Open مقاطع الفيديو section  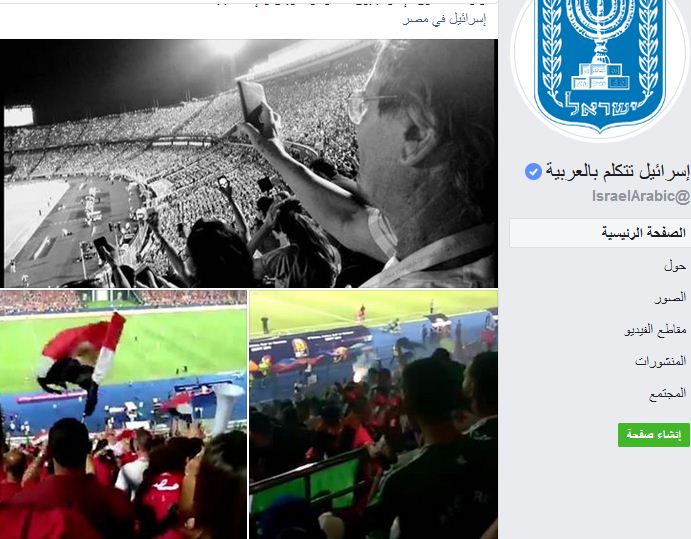(x=655, y=330)
